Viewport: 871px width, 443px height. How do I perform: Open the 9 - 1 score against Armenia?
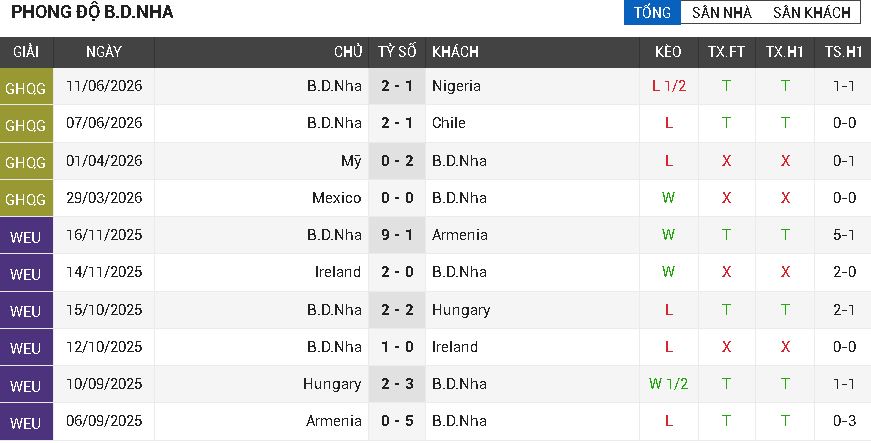[x=397, y=235]
